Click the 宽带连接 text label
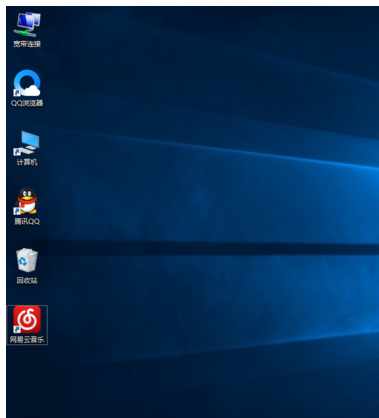Viewport: 379px width, 418px height. pyautogui.click(x=27, y=44)
